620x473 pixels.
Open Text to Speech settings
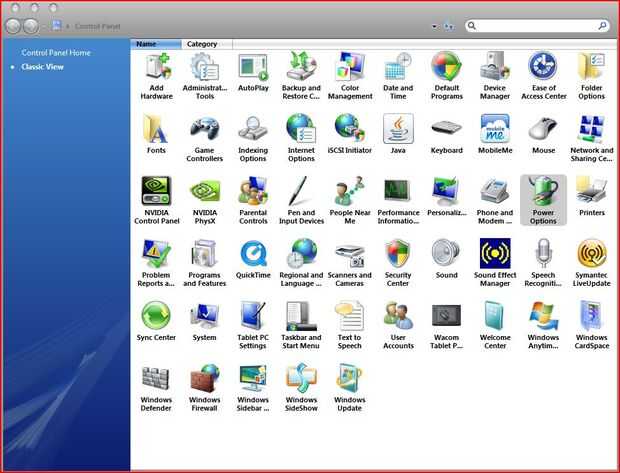pos(350,325)
